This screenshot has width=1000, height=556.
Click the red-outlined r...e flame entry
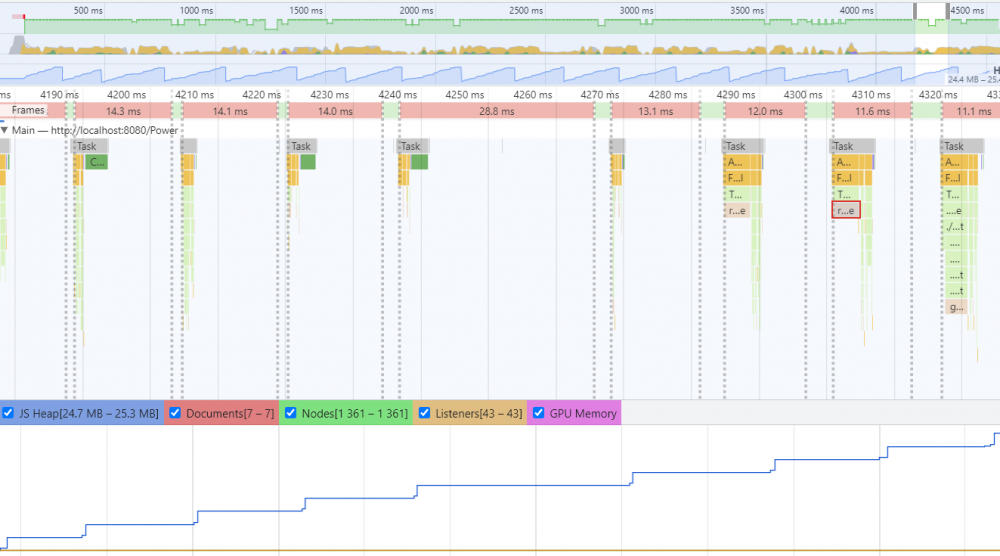pos(846,210)
